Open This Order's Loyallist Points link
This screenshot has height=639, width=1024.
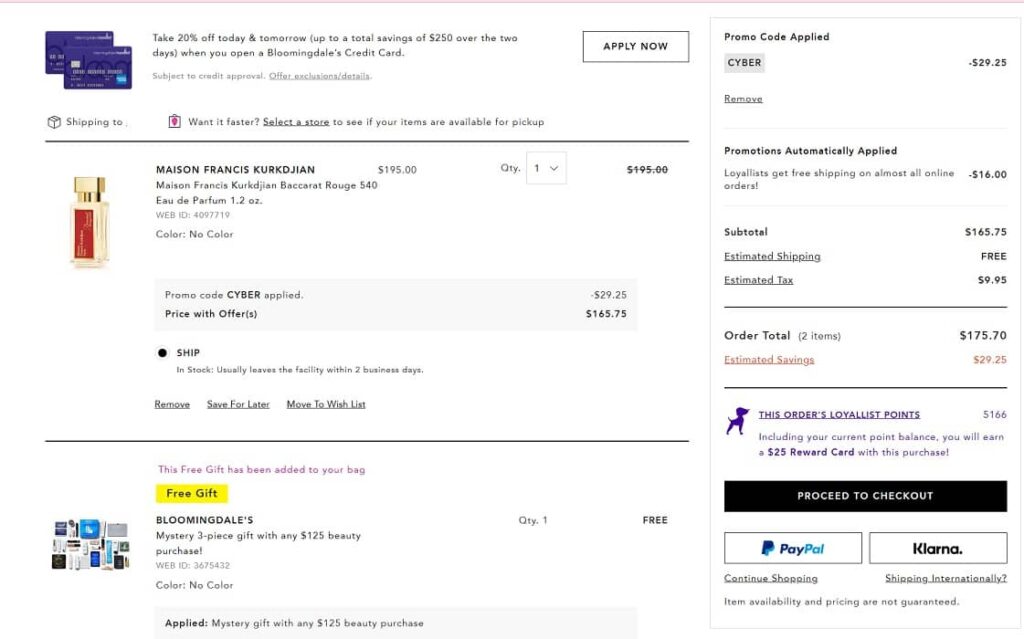[x=839, y=415]
